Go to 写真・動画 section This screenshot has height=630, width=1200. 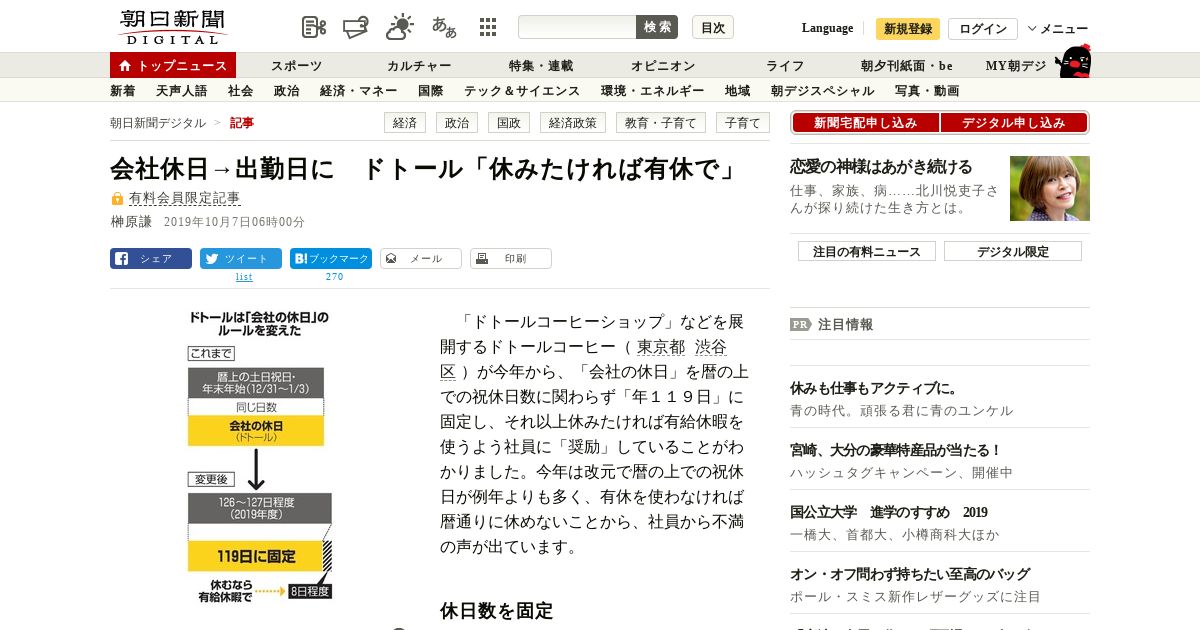[927, 91]
